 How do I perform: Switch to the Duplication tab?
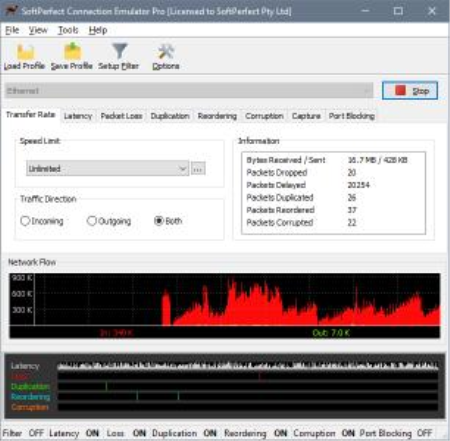[170, 116]
